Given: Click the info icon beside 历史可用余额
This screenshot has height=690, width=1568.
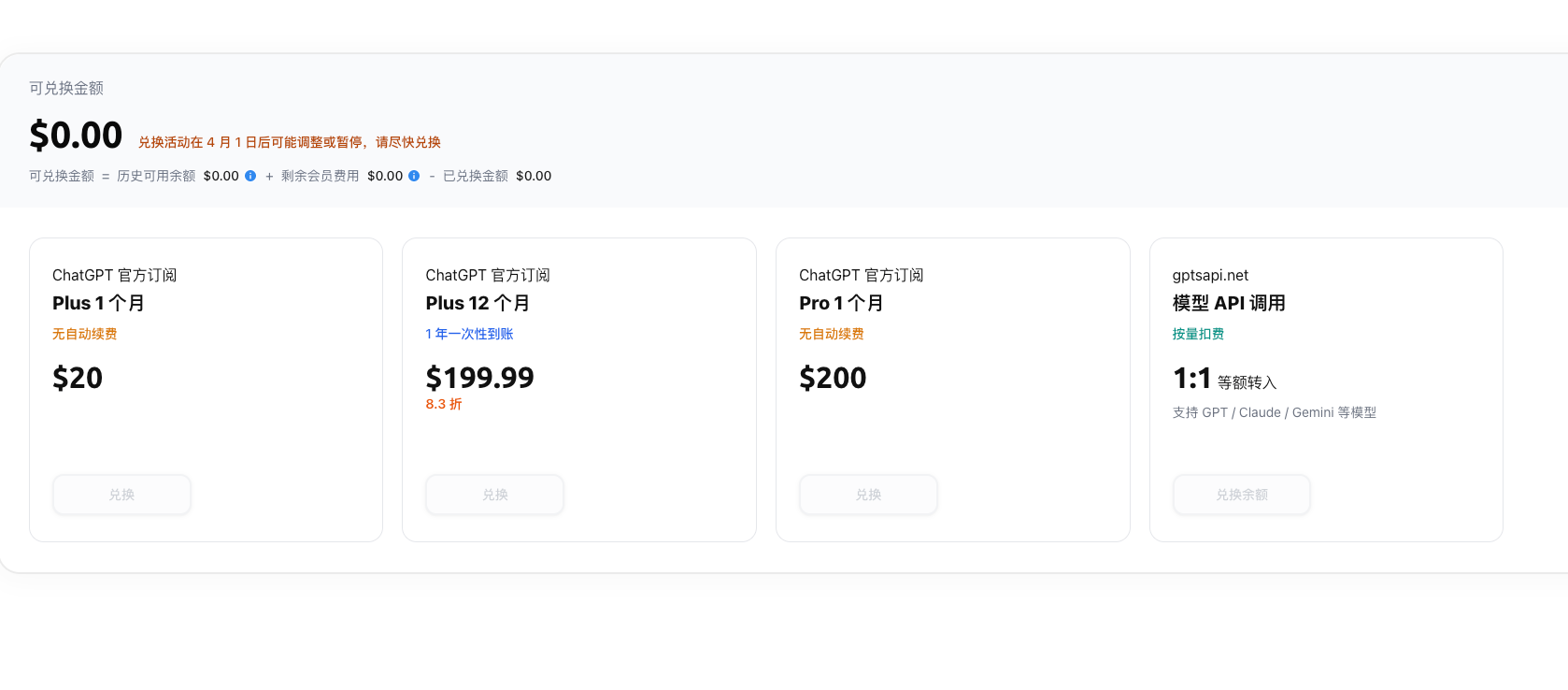Looking at the screenshot, I should (250, 176).
